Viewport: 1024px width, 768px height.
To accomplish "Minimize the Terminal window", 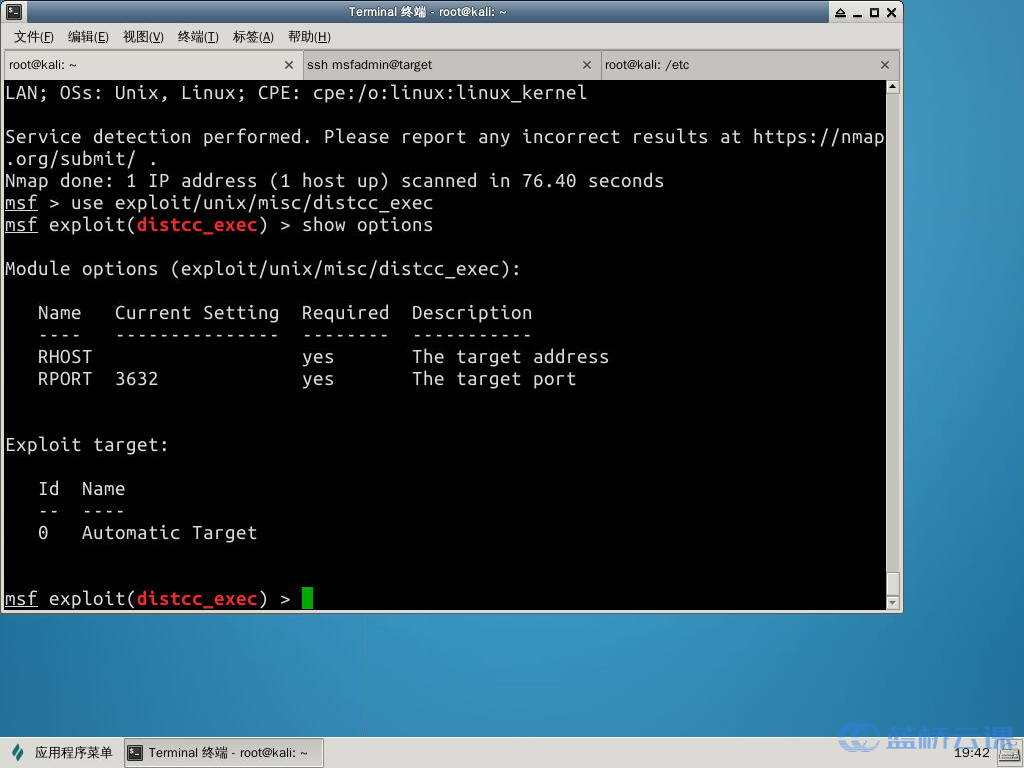I will (858, 12).
